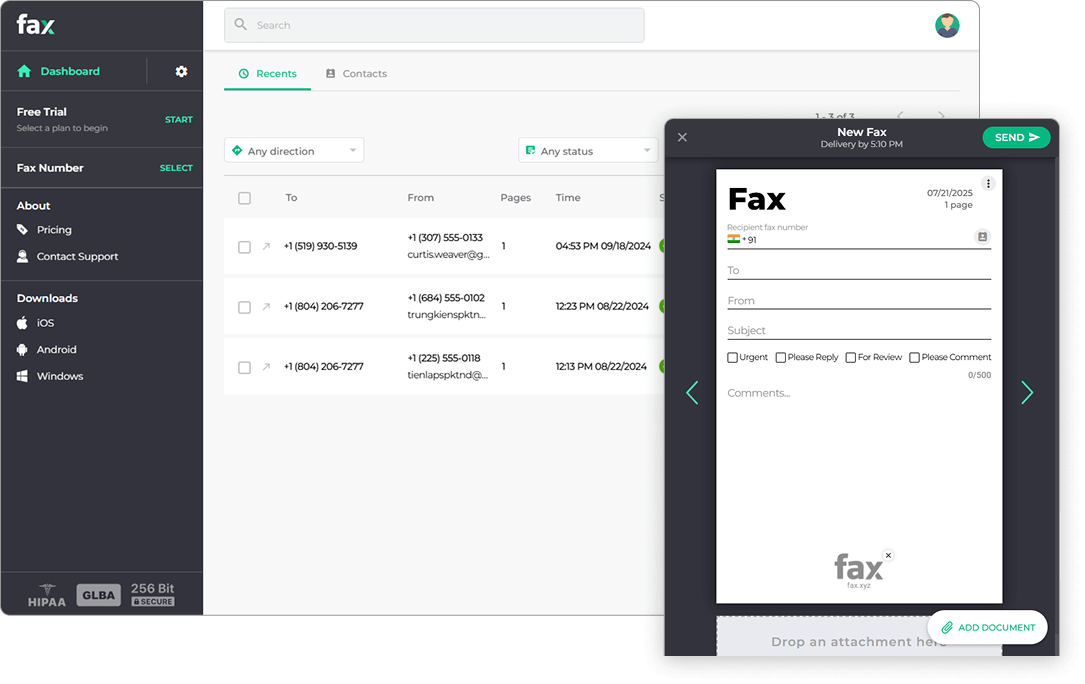The image size is (1085, 684).
Task: Click the Windows logo icon
Action: [x=22, y=376]
